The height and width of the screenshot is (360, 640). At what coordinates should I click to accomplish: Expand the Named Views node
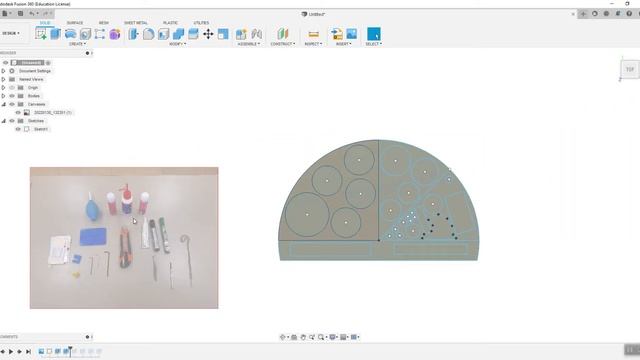(x=4, y=80)
